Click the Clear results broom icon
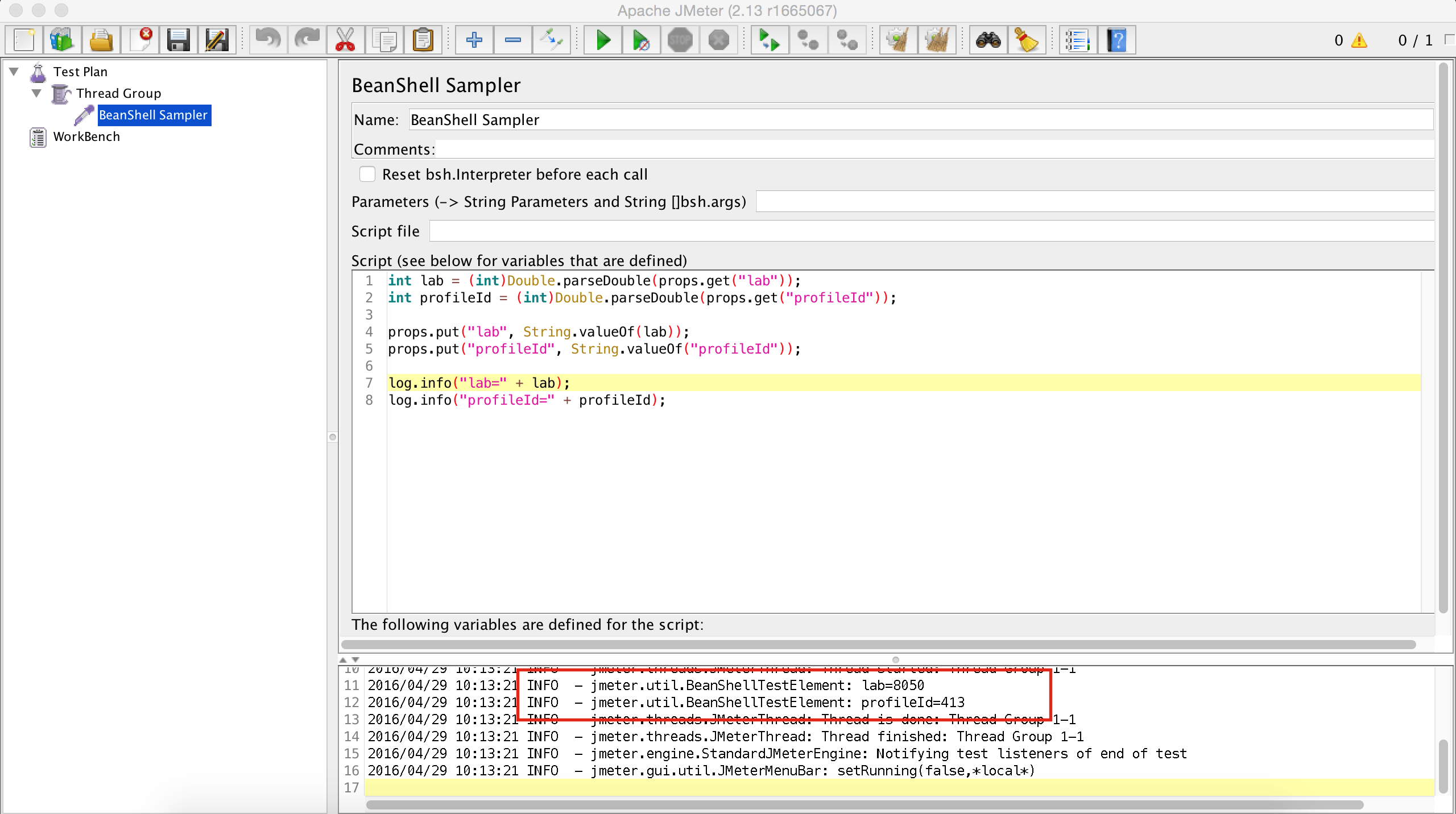Screen dimensions: 1456x814 (898, 40)
